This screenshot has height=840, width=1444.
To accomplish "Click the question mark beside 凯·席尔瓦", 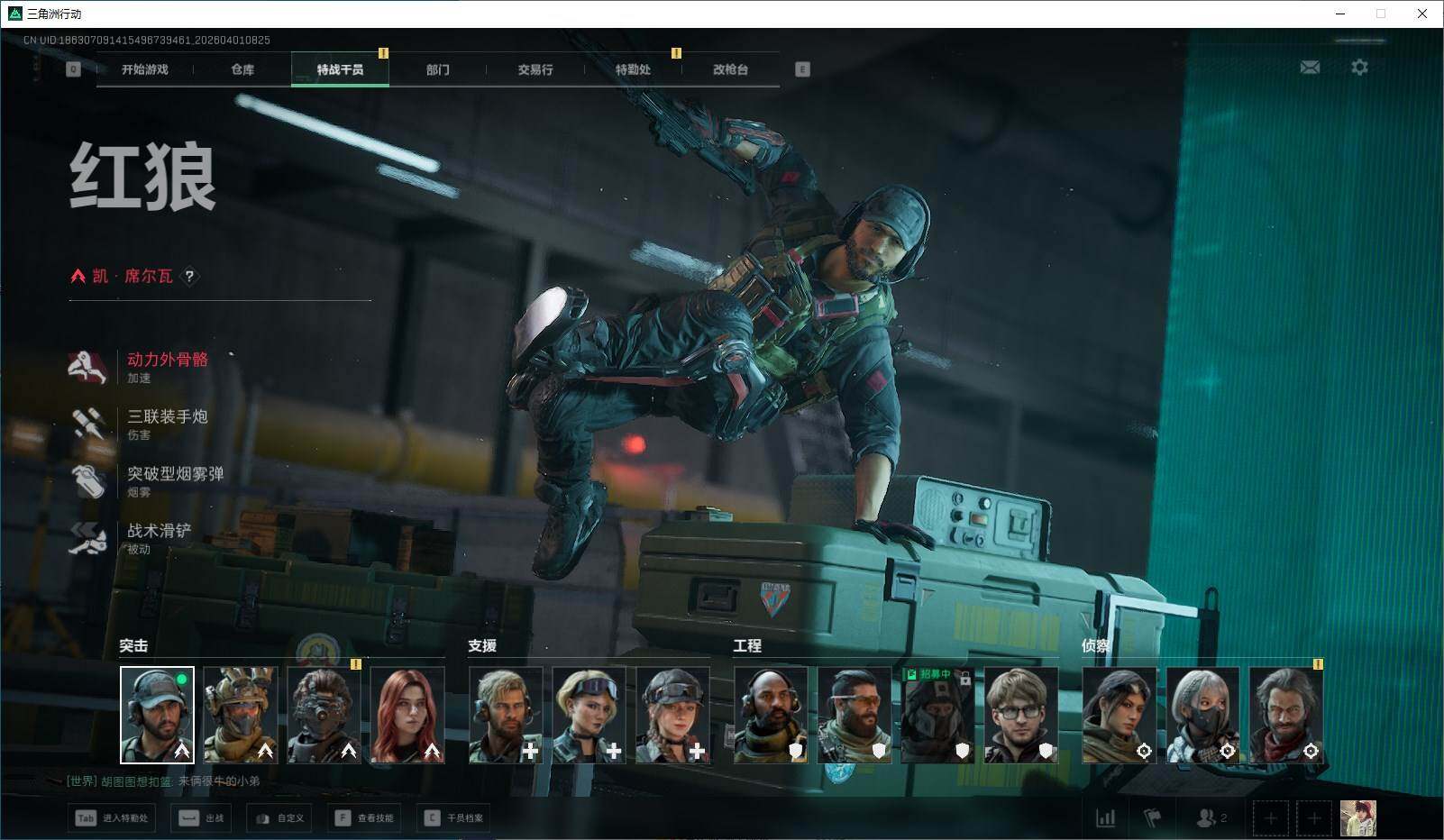I will [x=189, y=276].
